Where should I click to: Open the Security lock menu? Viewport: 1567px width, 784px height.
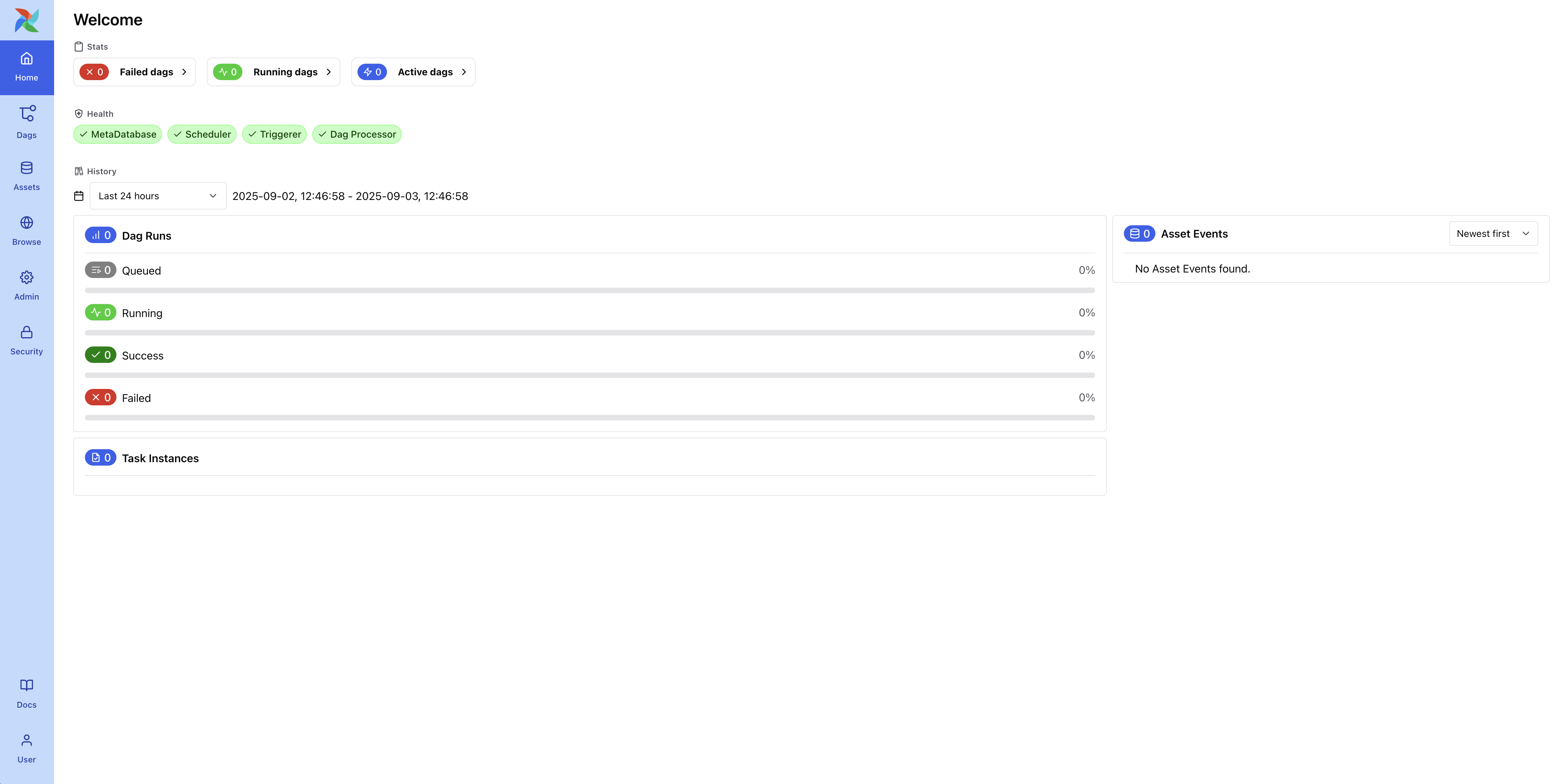pyautogui.click(x=27, y=340)
